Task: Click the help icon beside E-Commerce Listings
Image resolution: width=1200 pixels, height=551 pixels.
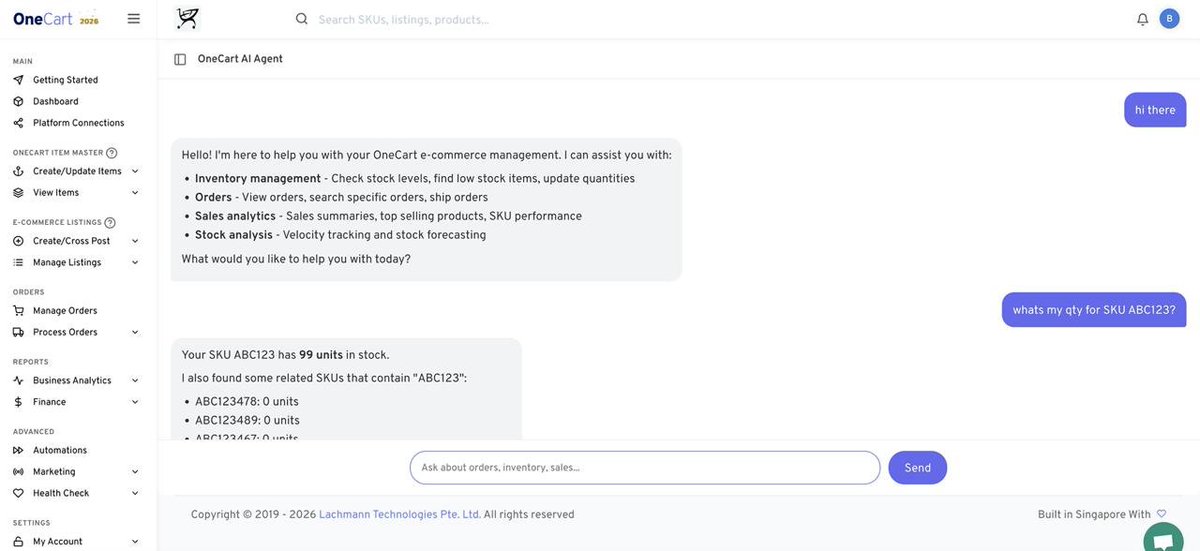Action: pyautogui.click(x=110, y=222)
